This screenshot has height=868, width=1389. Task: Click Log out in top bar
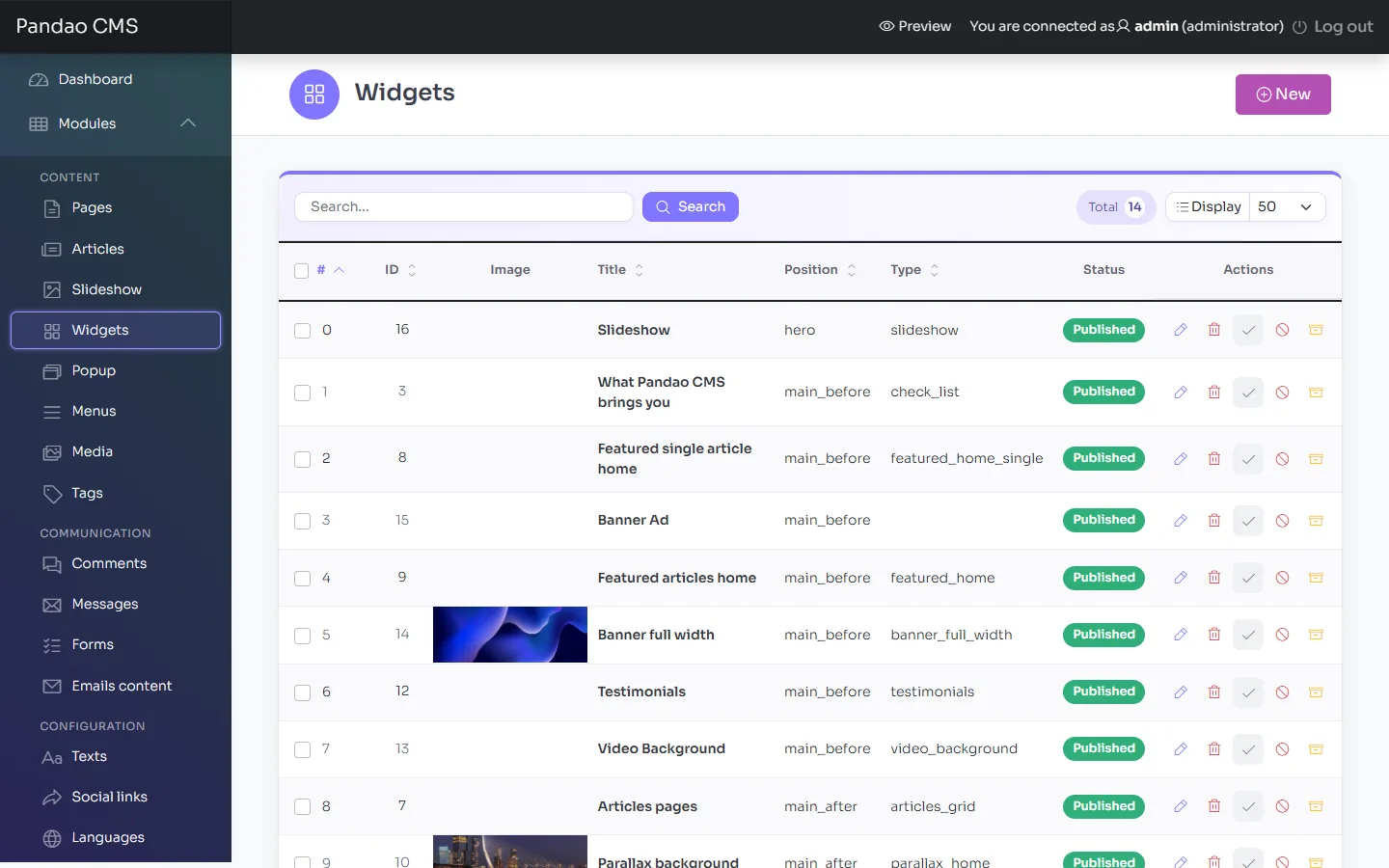coord(1332,26)
